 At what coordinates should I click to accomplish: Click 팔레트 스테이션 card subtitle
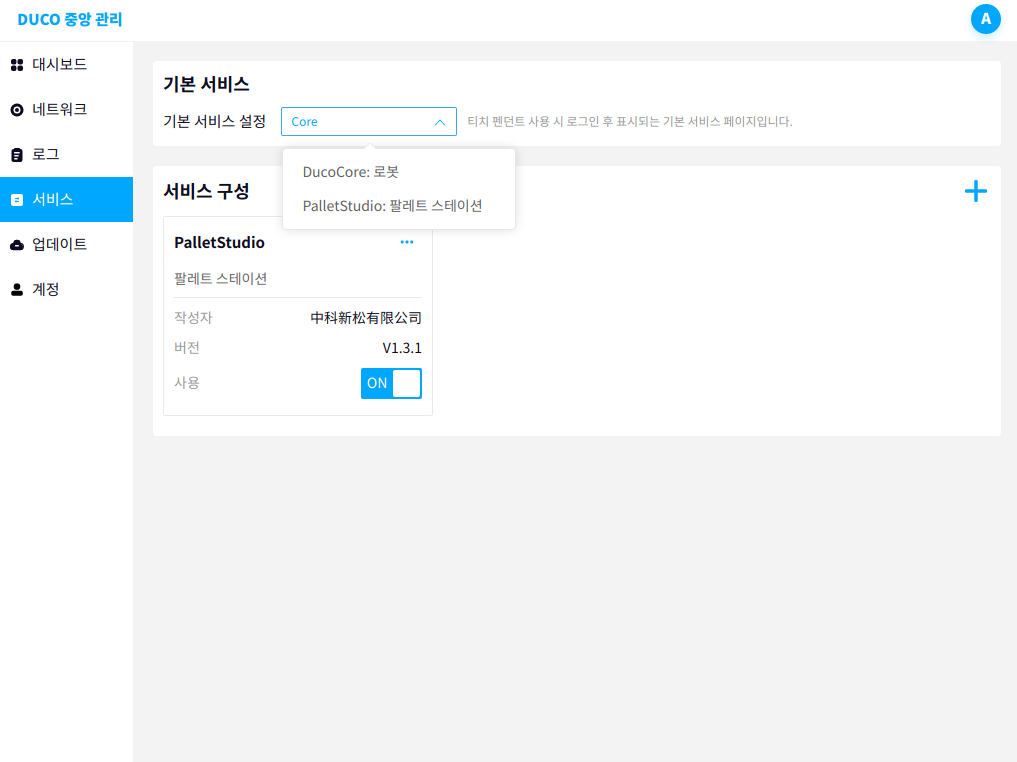click(221, 279)
